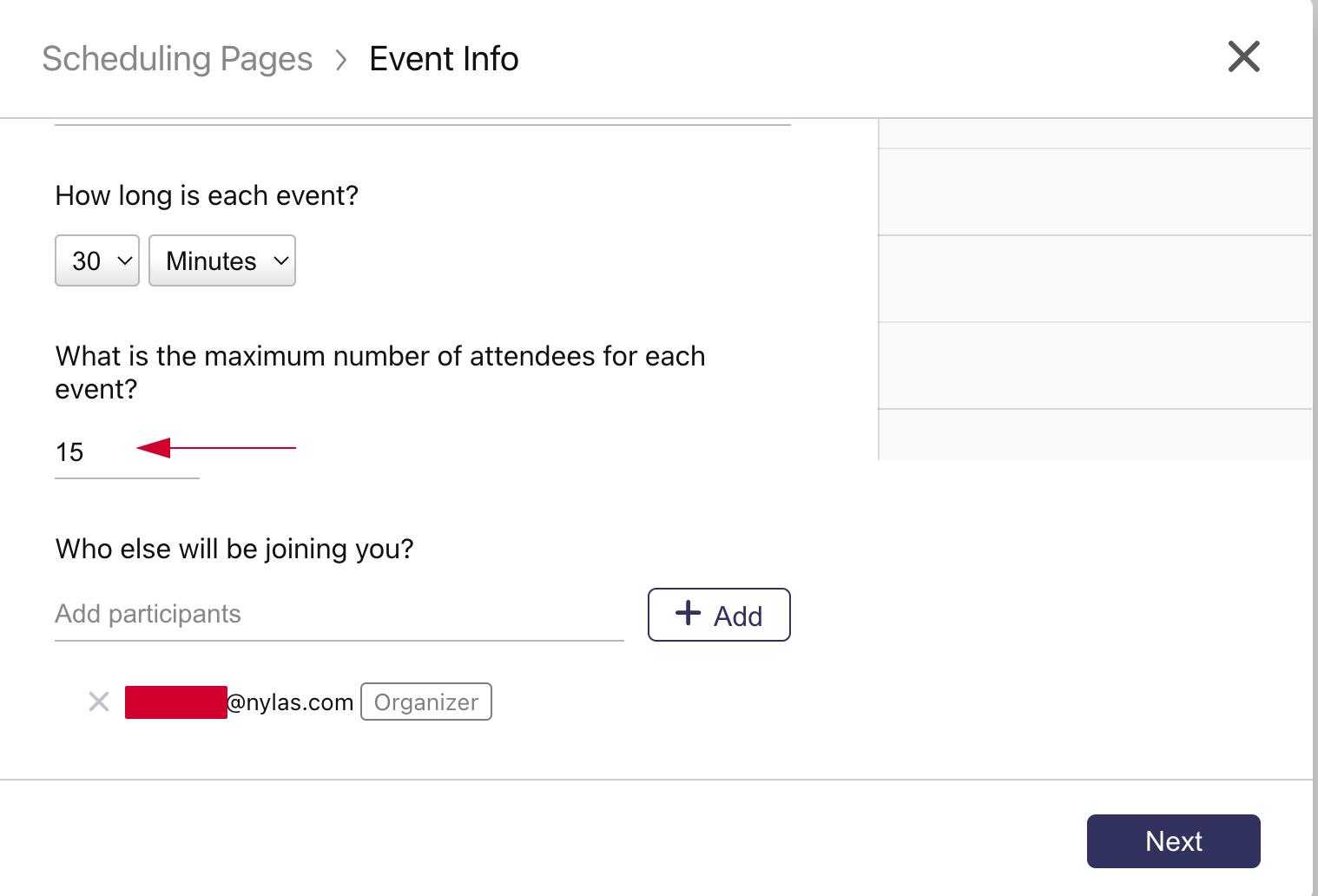Screen dimensions: 1318x896
Task: Expand the chevron next to Minutes
Action: [280, 260]
